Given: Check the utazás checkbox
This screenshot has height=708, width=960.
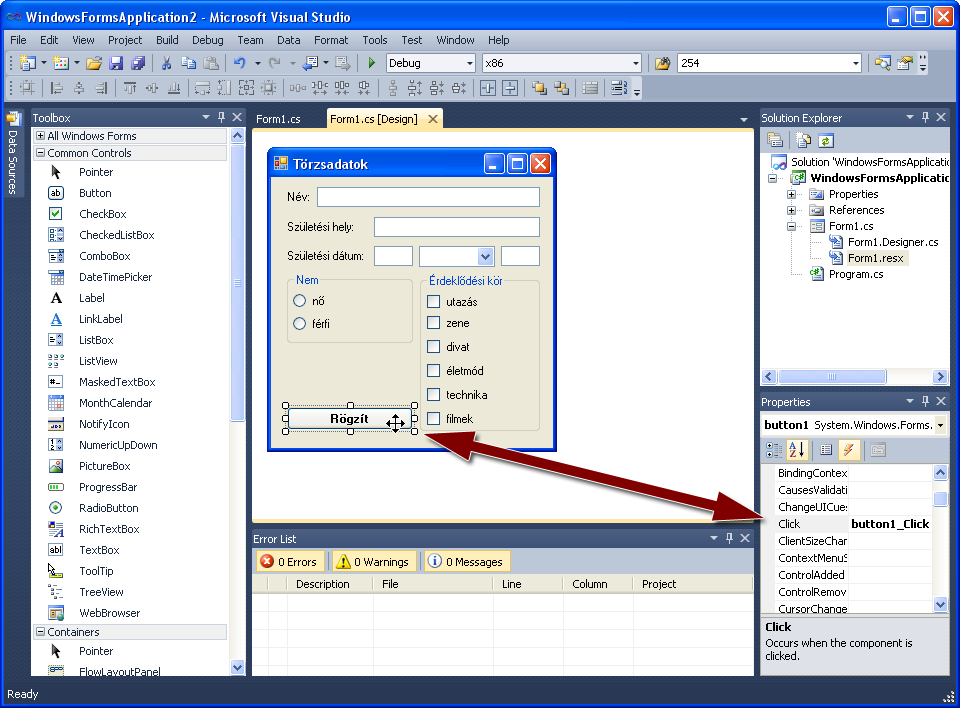Looking at the screenshot, I should (x=433, y=301).
